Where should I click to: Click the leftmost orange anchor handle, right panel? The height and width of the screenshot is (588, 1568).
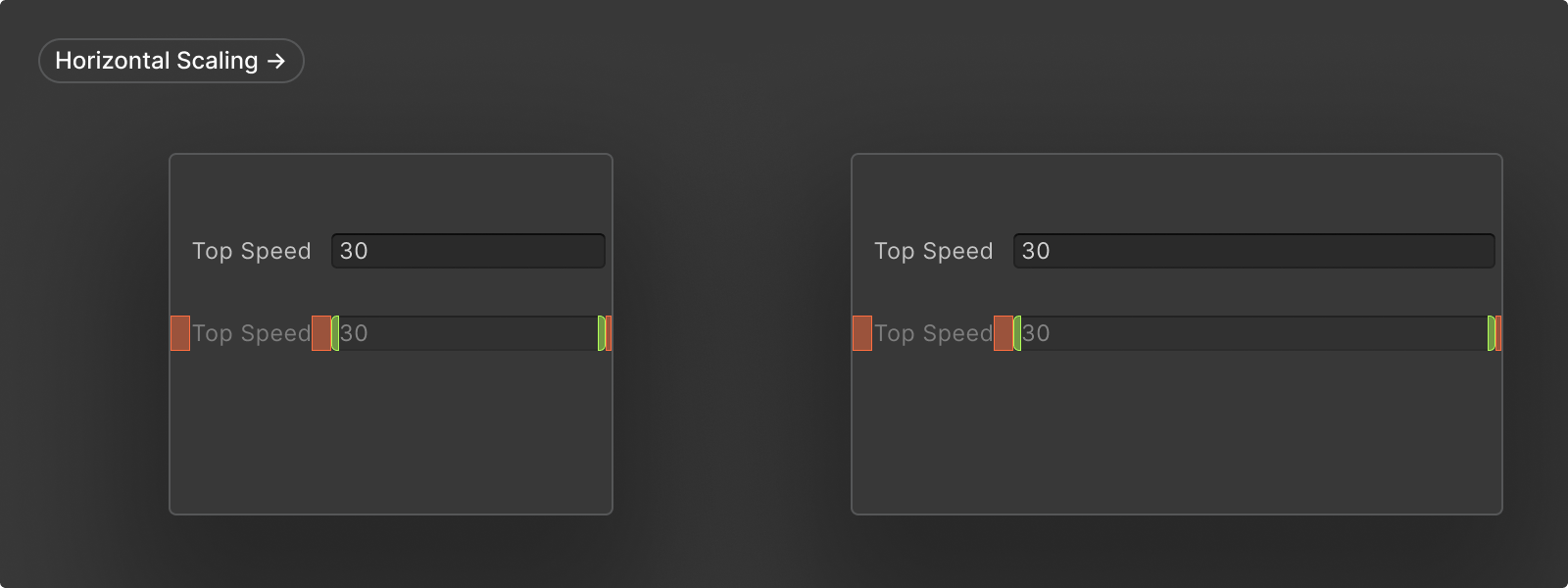861,333
